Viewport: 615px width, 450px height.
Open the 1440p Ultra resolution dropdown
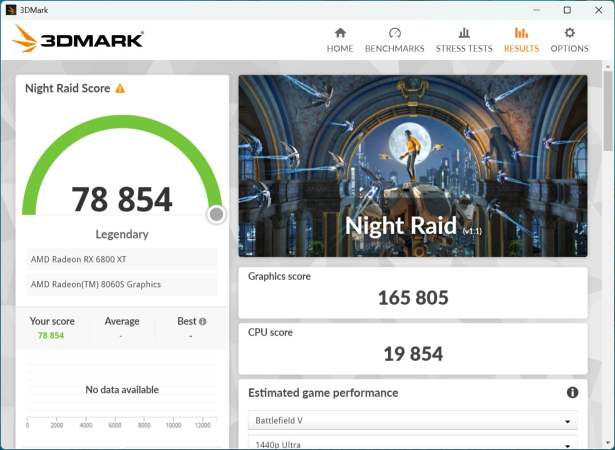tap(412, 443)
